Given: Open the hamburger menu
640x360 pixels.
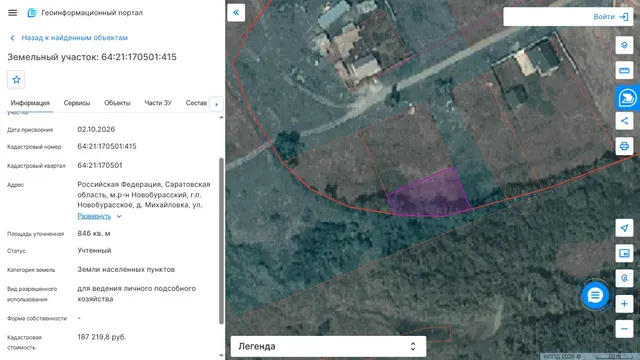Looking at the screenshot, I should tap(13, 13).
